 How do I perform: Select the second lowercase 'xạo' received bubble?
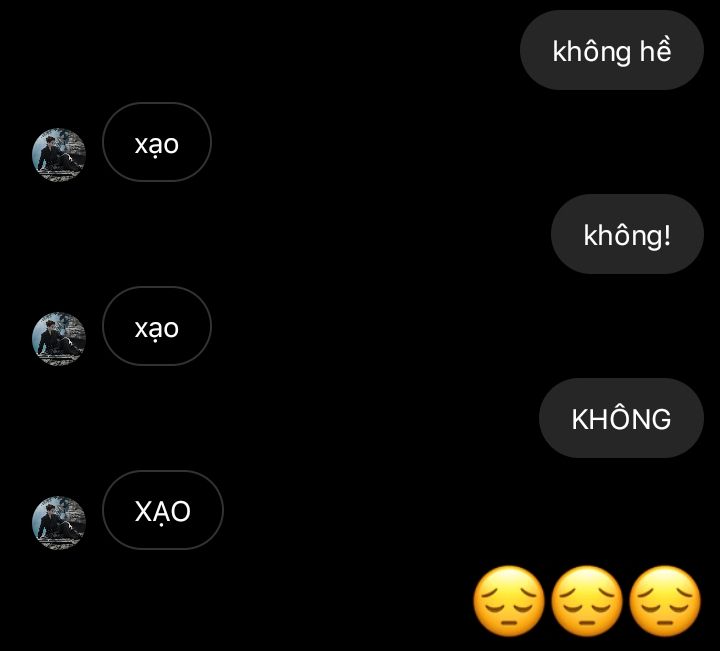click(x=157, y=326)
